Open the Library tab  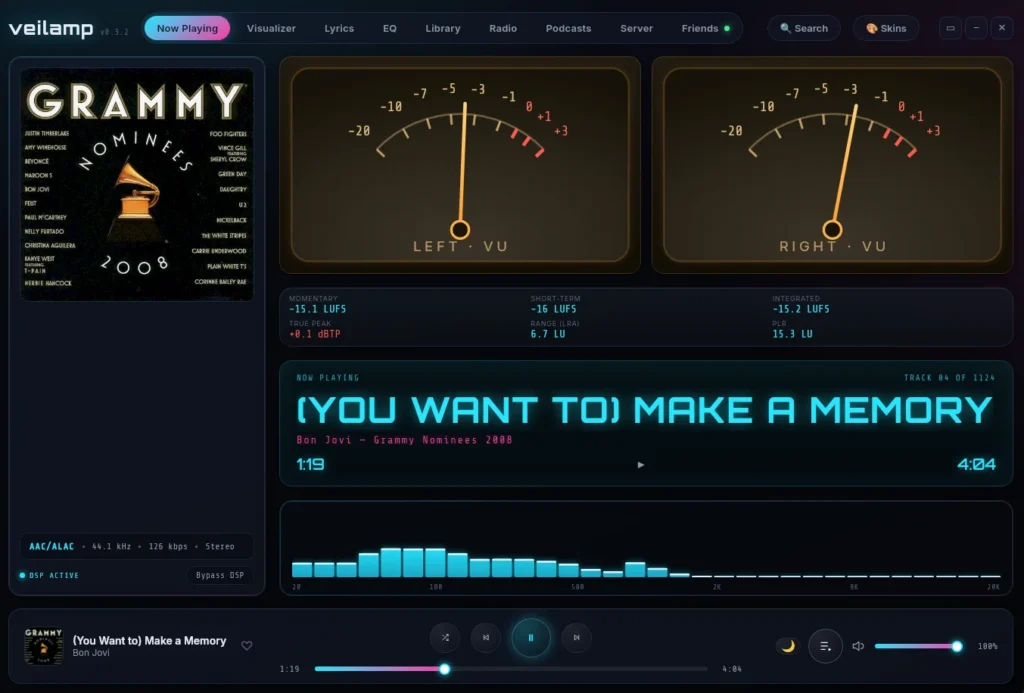click(x=443, y=28)
